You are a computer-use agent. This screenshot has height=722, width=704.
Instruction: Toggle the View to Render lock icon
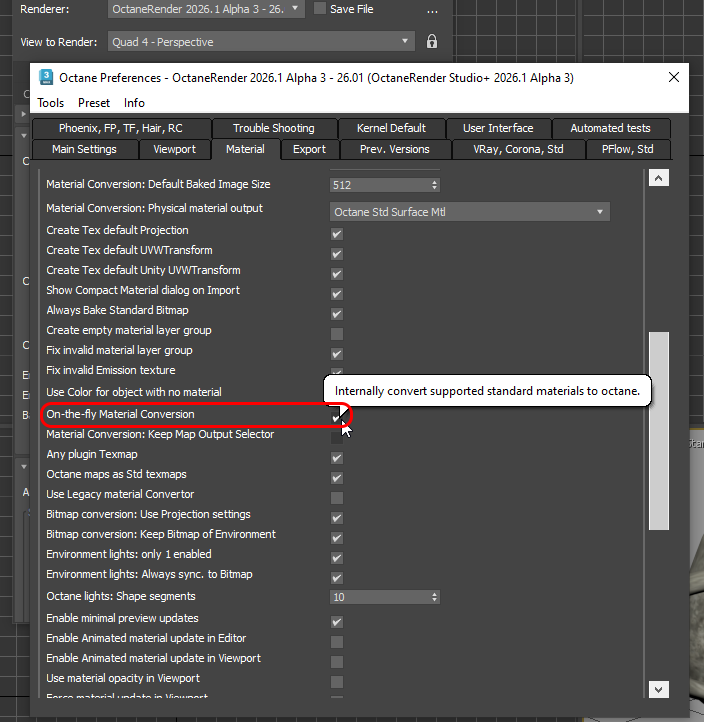click(431, 42)
